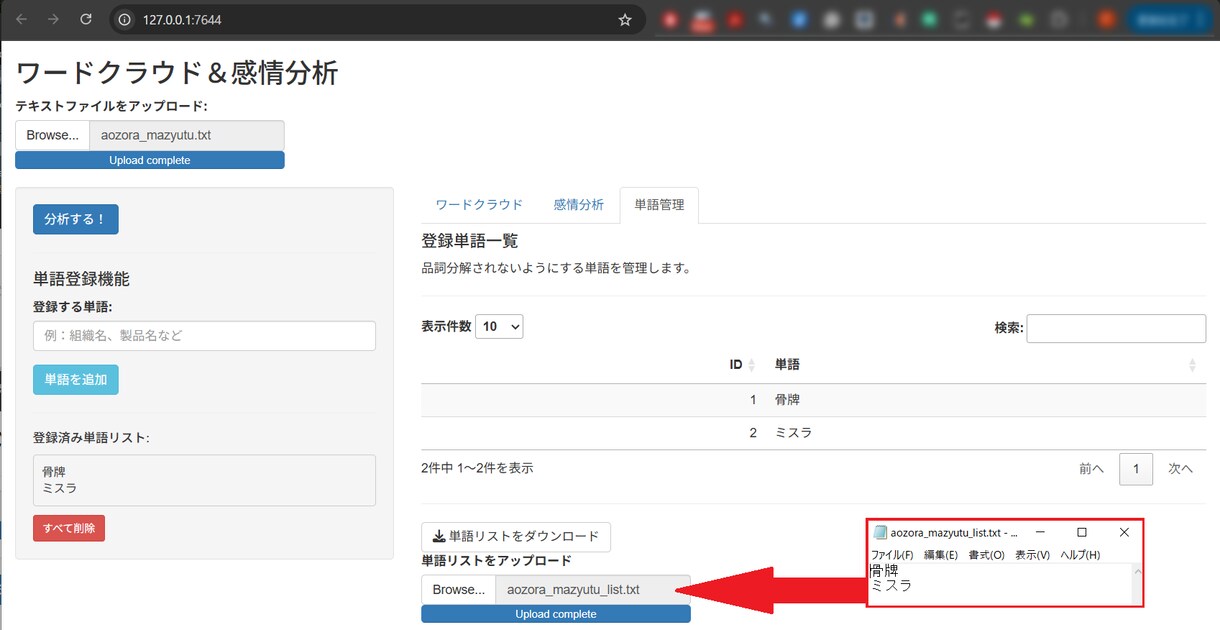Image resolution: width=1220 pixels, height=630 pixels.
Task: Minimize the Notepad window
Action: 1040,533
